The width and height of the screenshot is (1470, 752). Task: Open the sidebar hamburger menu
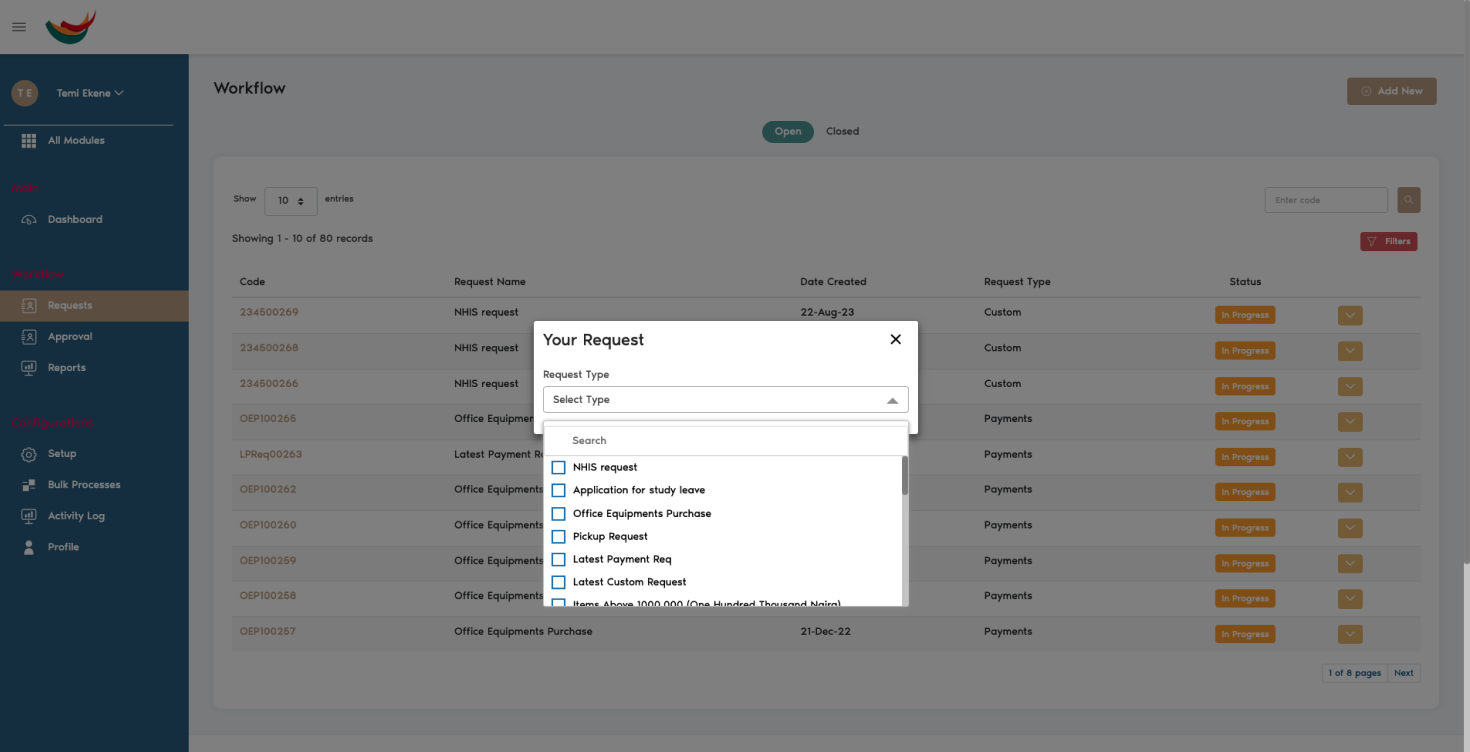[x=18, y=27]
